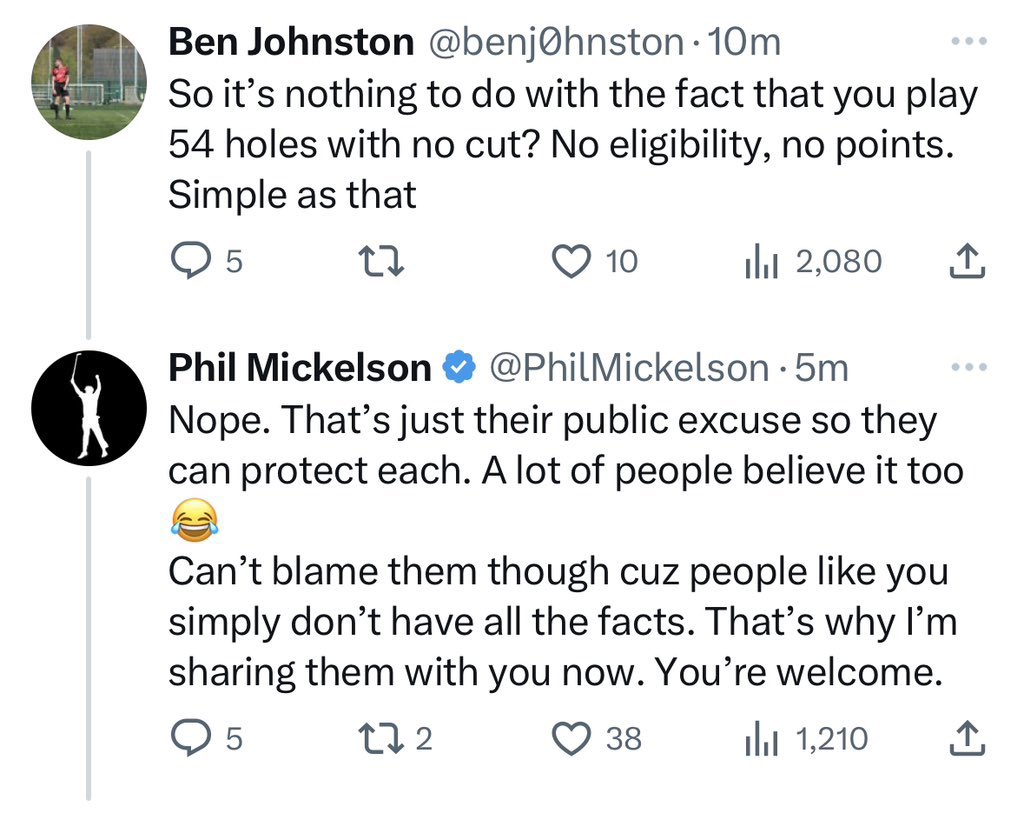The height and width of the screenshot is (820, 1024).
Task: Open more options on Phil Mickelson's tweet
Action: [968, 368]
